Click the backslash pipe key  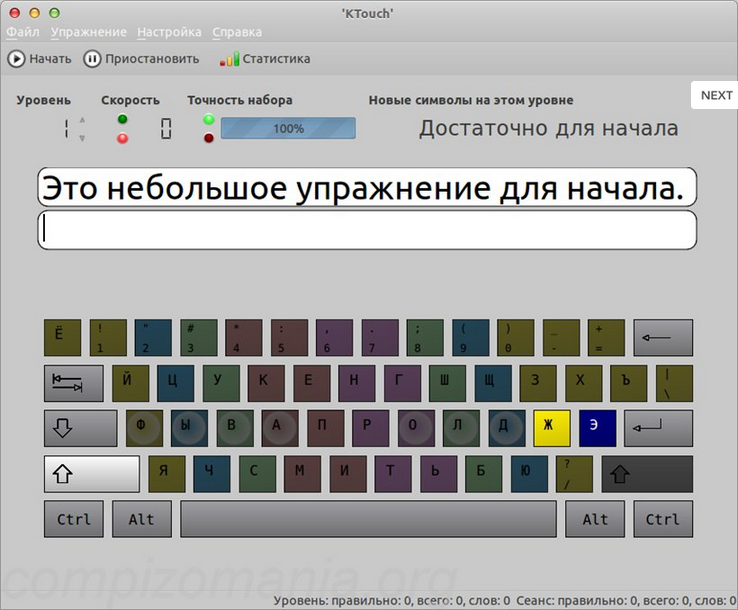pyautogui.click(x=674, y=383)
